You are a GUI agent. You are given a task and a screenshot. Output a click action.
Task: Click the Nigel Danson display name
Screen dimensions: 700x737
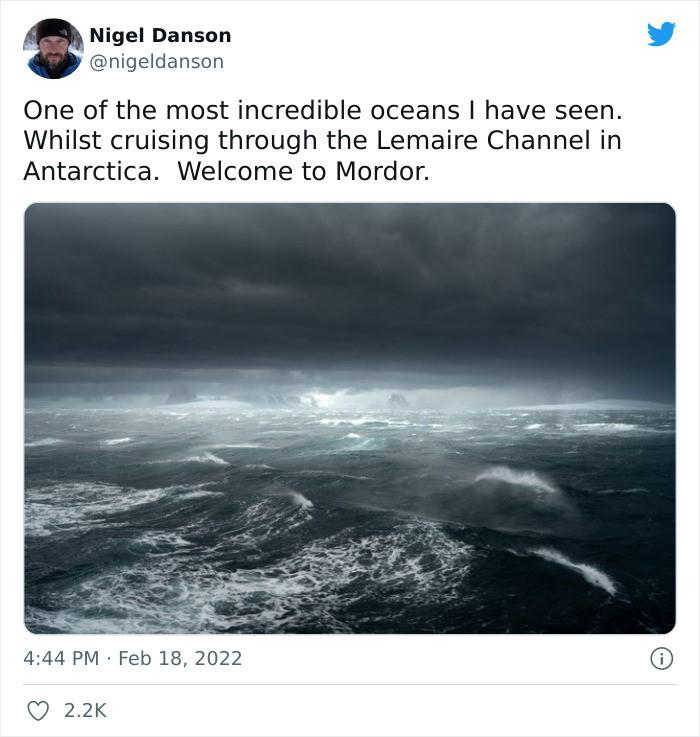click(160, 36)
